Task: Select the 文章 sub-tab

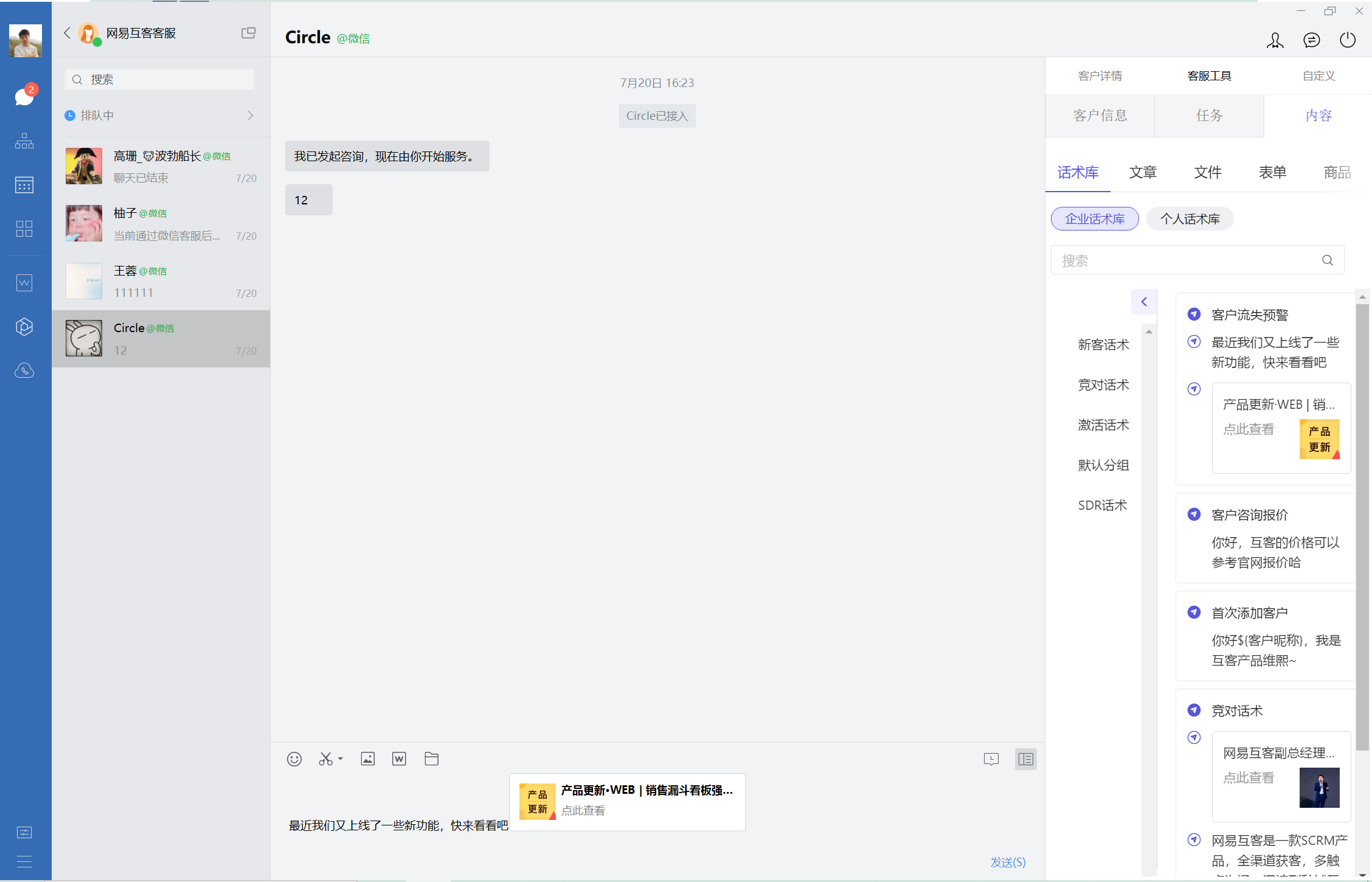Action: [1143, 173]
